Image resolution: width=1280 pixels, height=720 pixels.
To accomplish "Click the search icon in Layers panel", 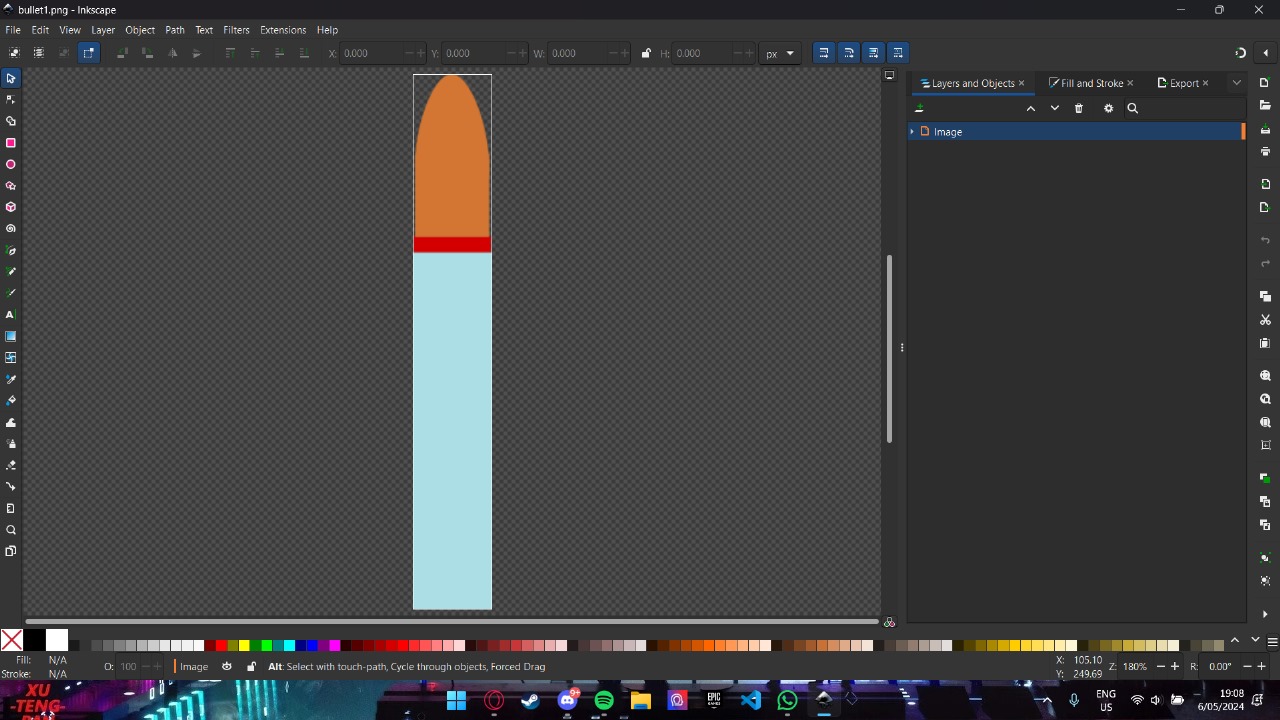I will (x=1133, y=108).
